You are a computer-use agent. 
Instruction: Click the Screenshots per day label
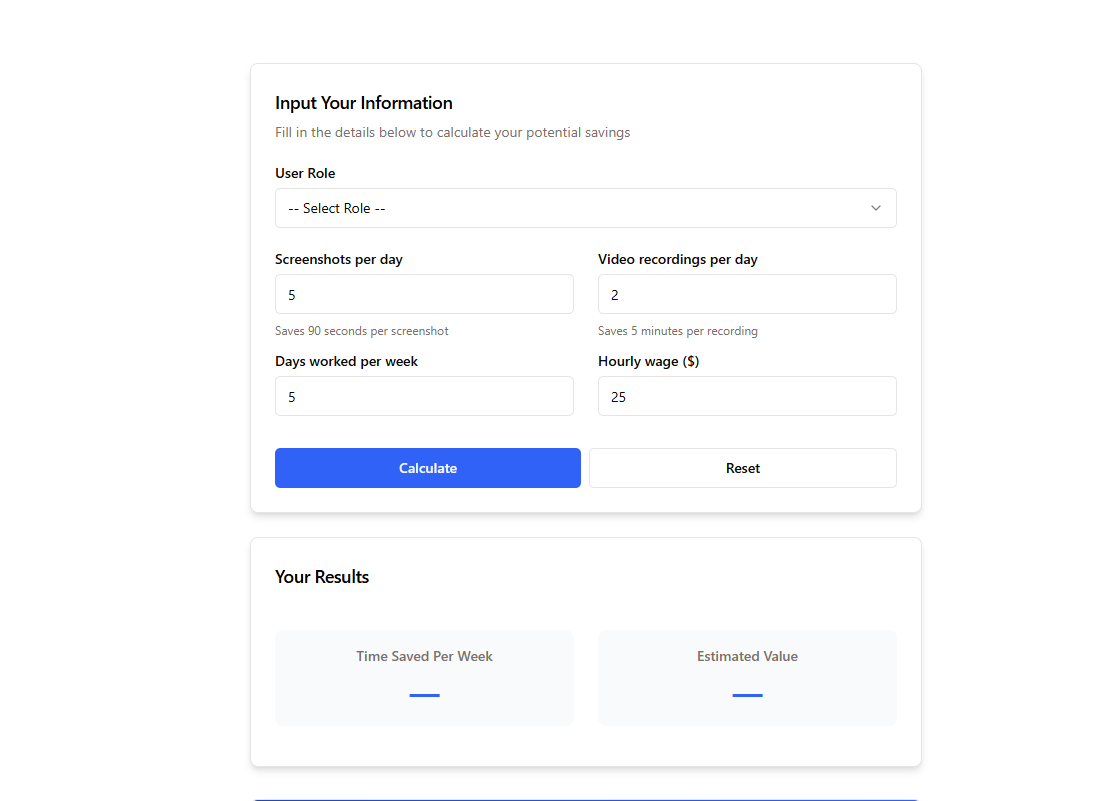click(339, 259)
